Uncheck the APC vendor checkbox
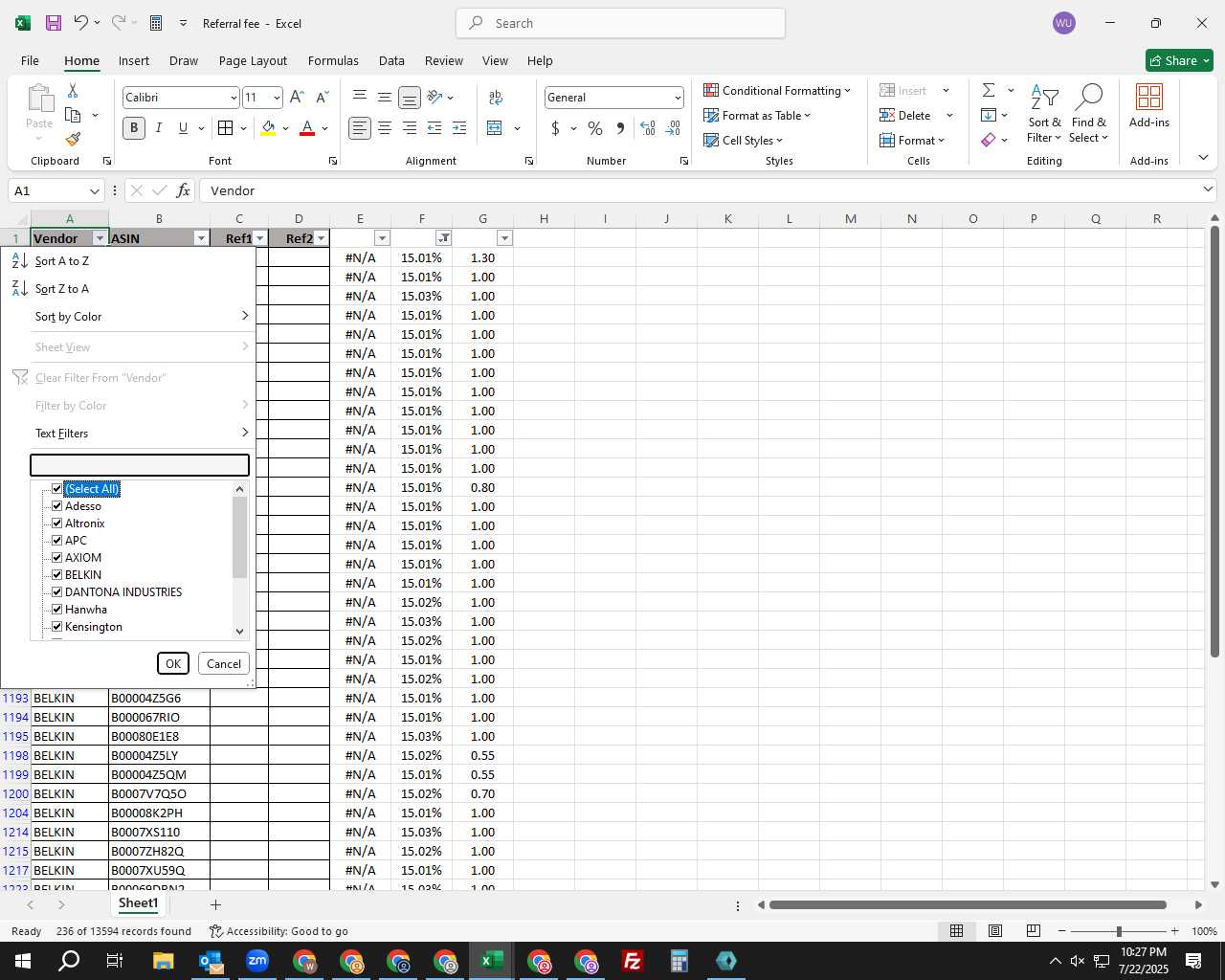This screenshot has width=1225, height=980. click(x=56, y=541)
